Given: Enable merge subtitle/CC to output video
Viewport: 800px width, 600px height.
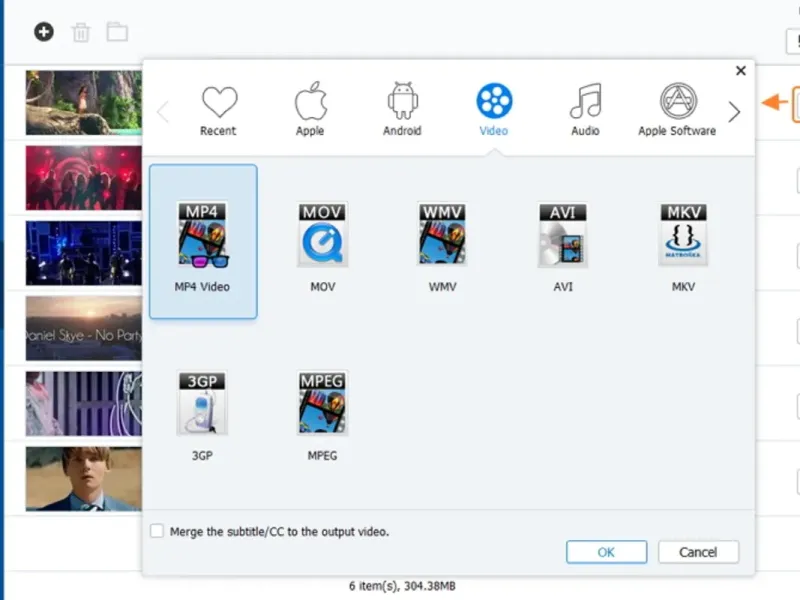Looking at the screenshot, I should click(x=157, y=531).
